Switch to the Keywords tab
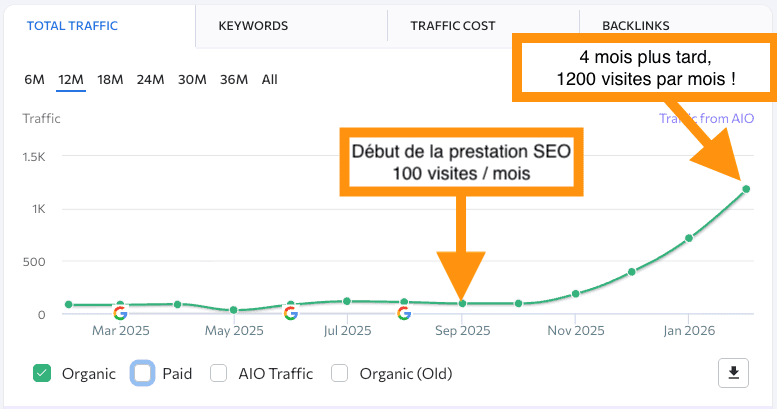The image size is (777, 409). click(253, 26)
